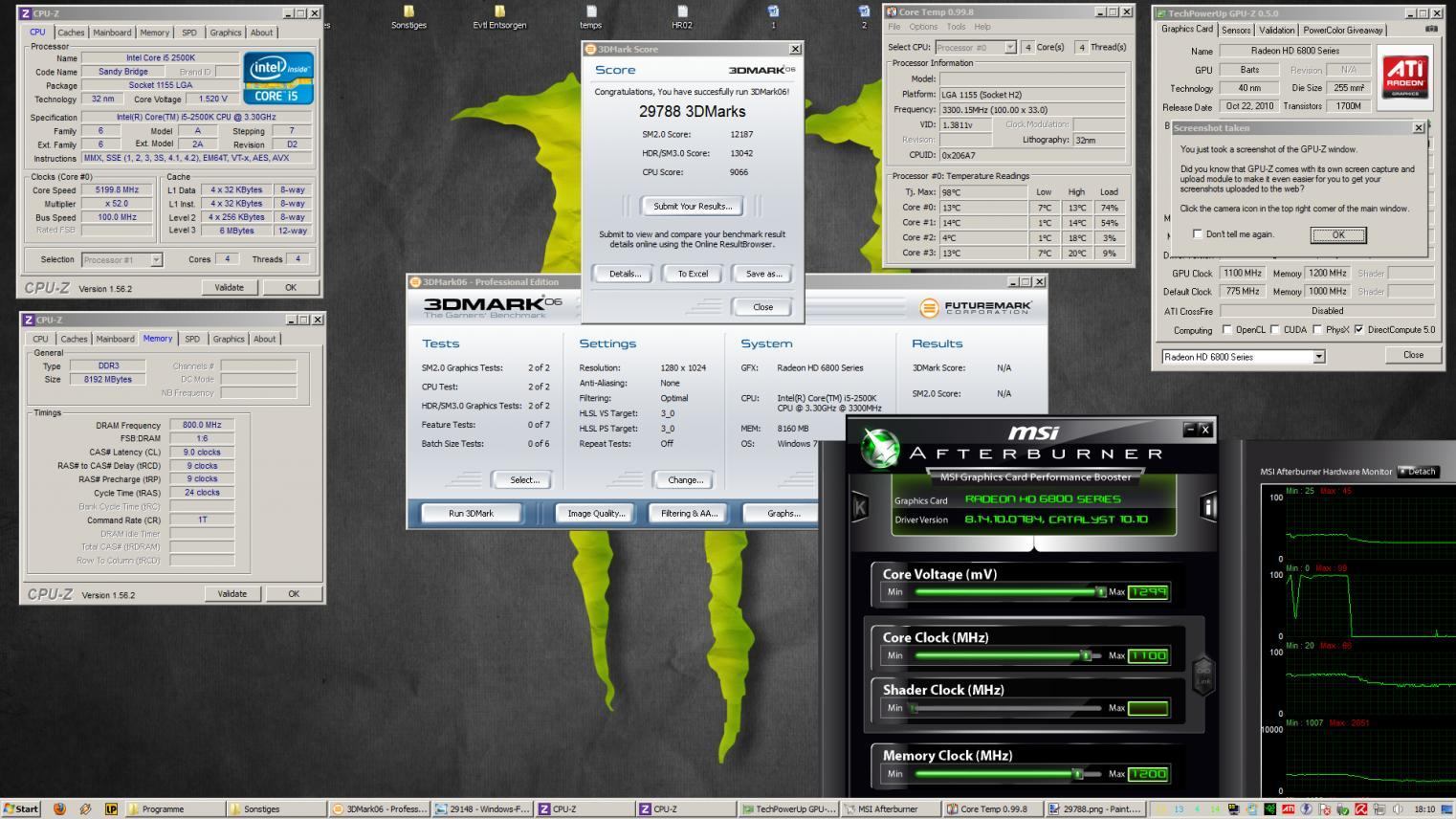This screenshot has height=819, width=1456.
Task: Click the MSI Afterburner green star logo
Action: pyautogui.click(x=879, y=450)
